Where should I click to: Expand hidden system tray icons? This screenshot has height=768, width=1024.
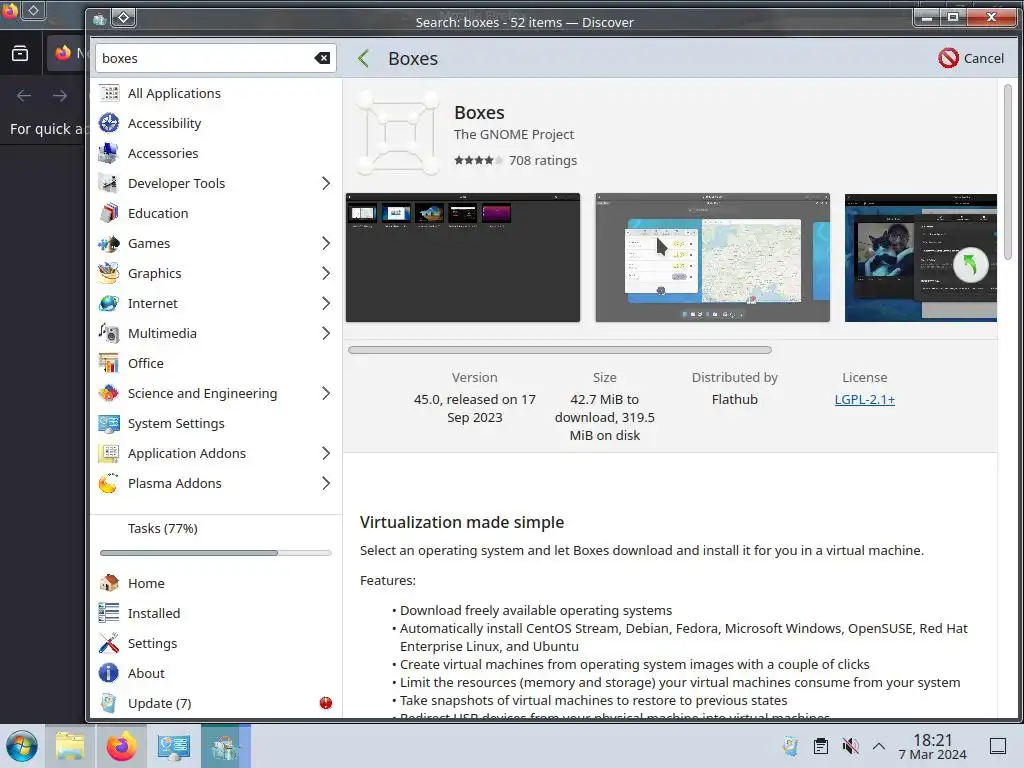click(879, 746)
